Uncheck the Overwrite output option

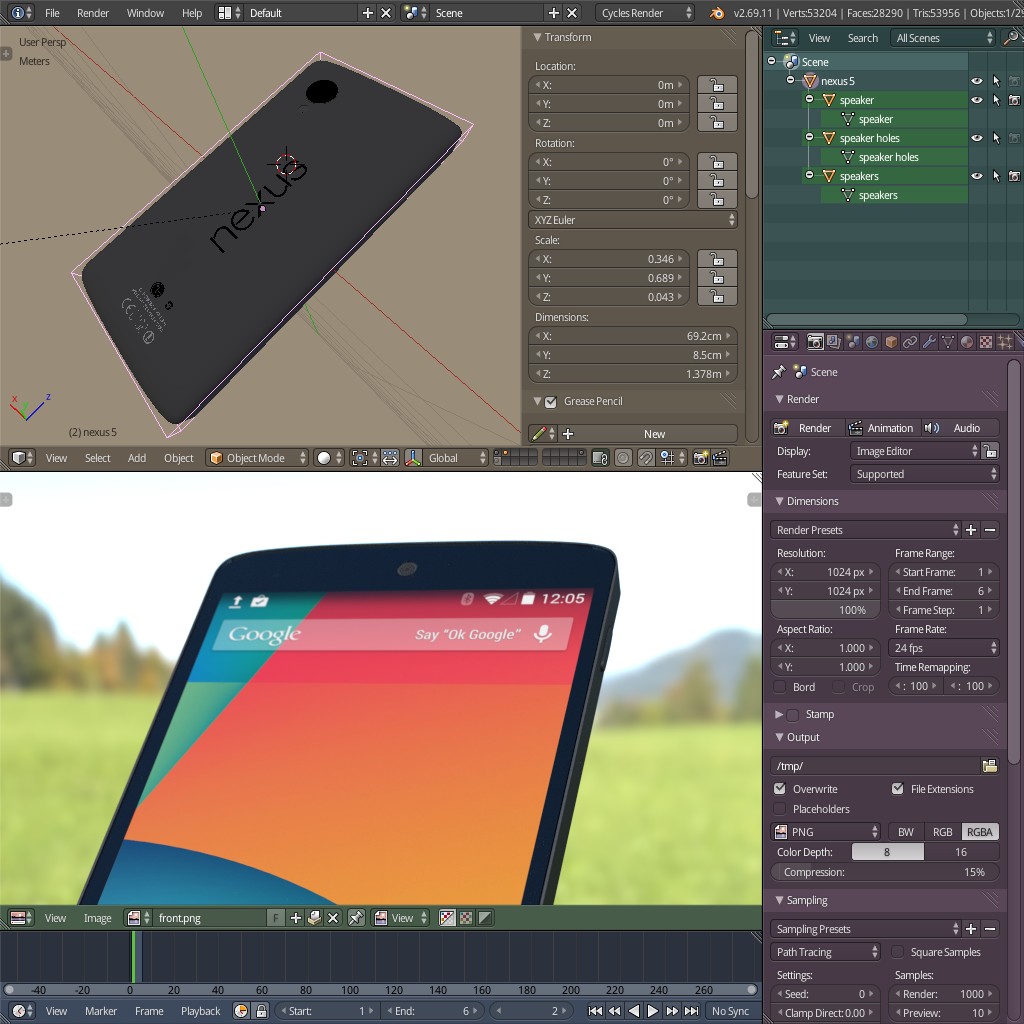779,789
